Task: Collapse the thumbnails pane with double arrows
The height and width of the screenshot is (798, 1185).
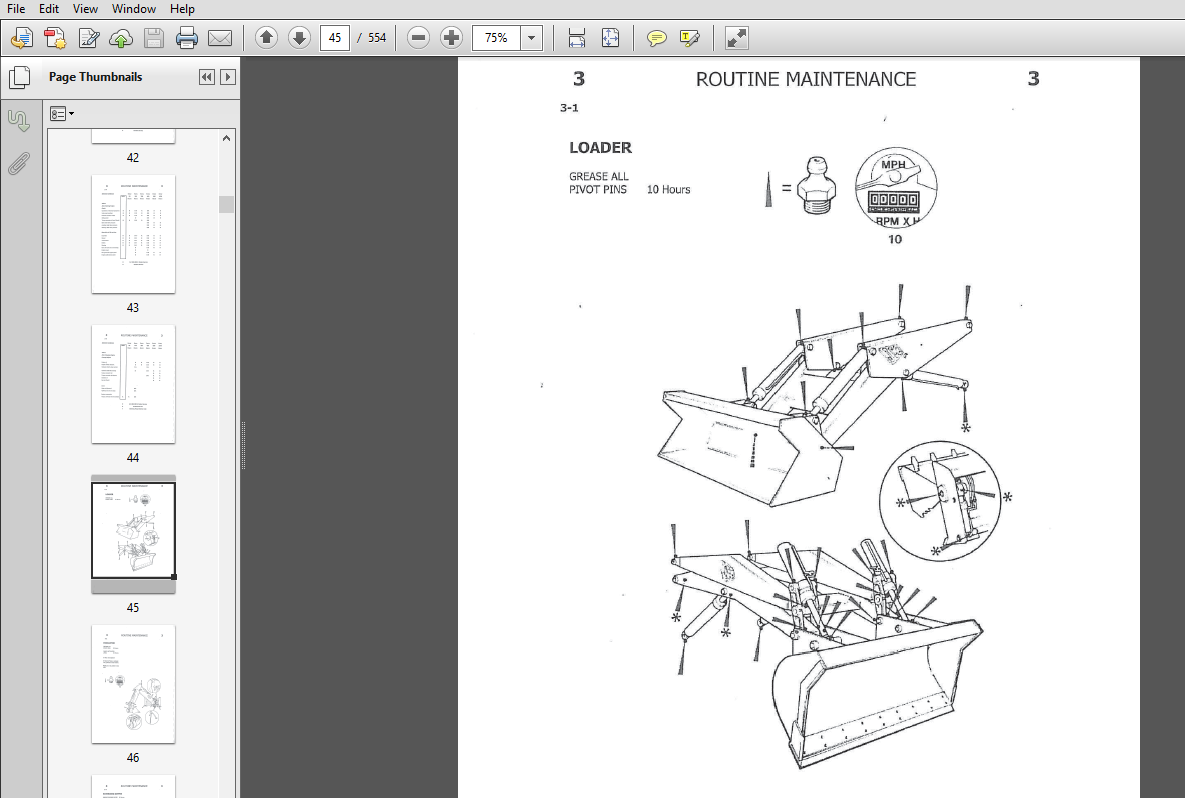Action: coord(206,77)
